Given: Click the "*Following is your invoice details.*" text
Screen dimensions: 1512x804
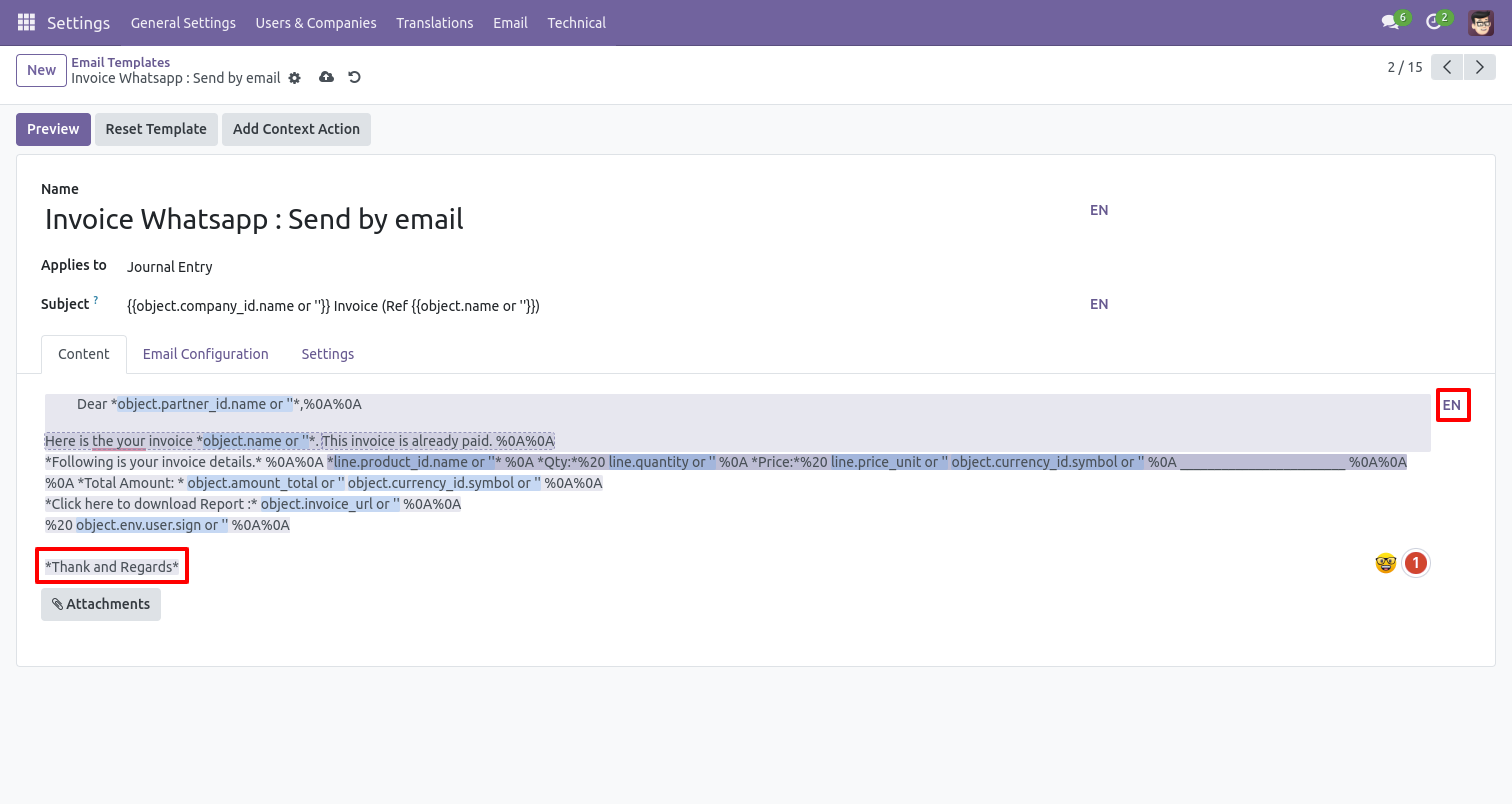Looking at the screenshot, I should [x=153, y=462].
